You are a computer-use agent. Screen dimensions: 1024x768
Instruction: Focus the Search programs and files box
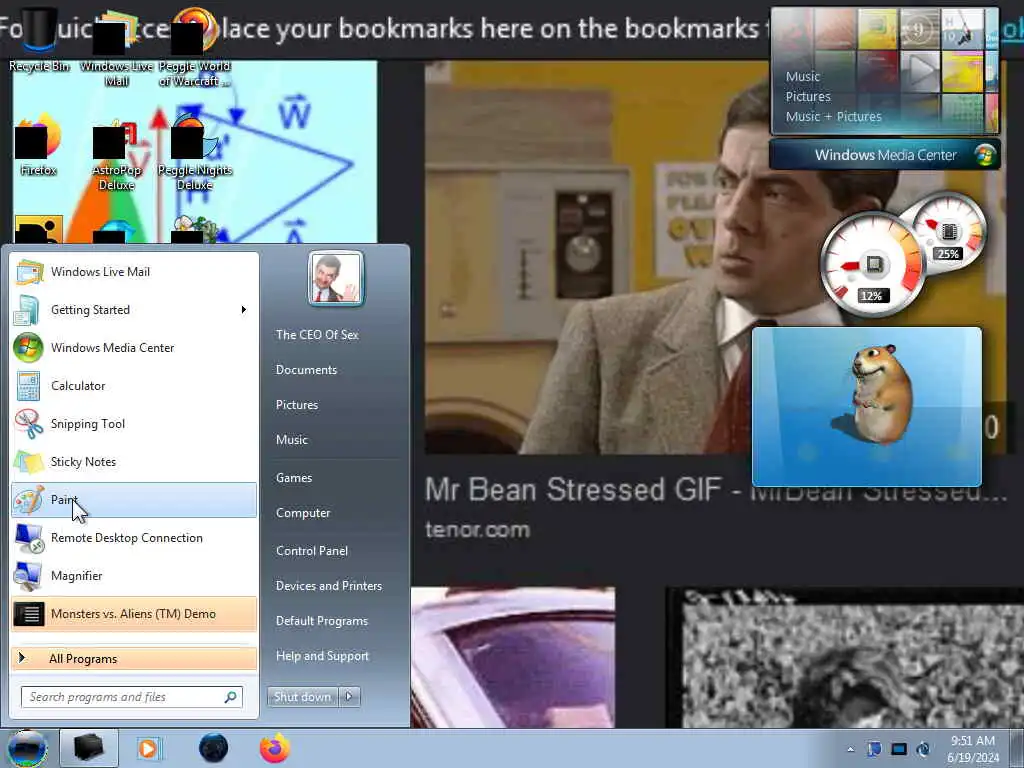(131, 697)
